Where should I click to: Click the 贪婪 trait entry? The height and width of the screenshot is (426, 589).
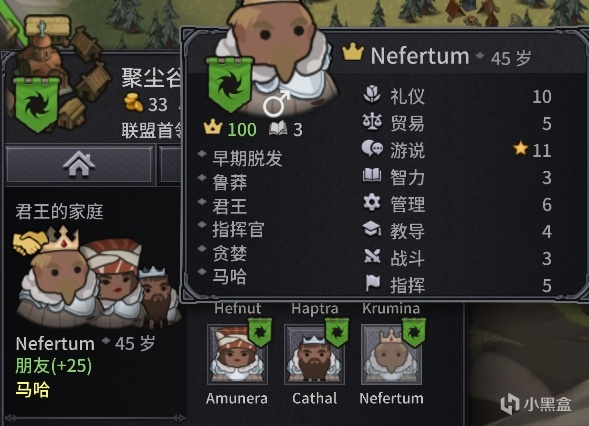(x=230, y=253)
